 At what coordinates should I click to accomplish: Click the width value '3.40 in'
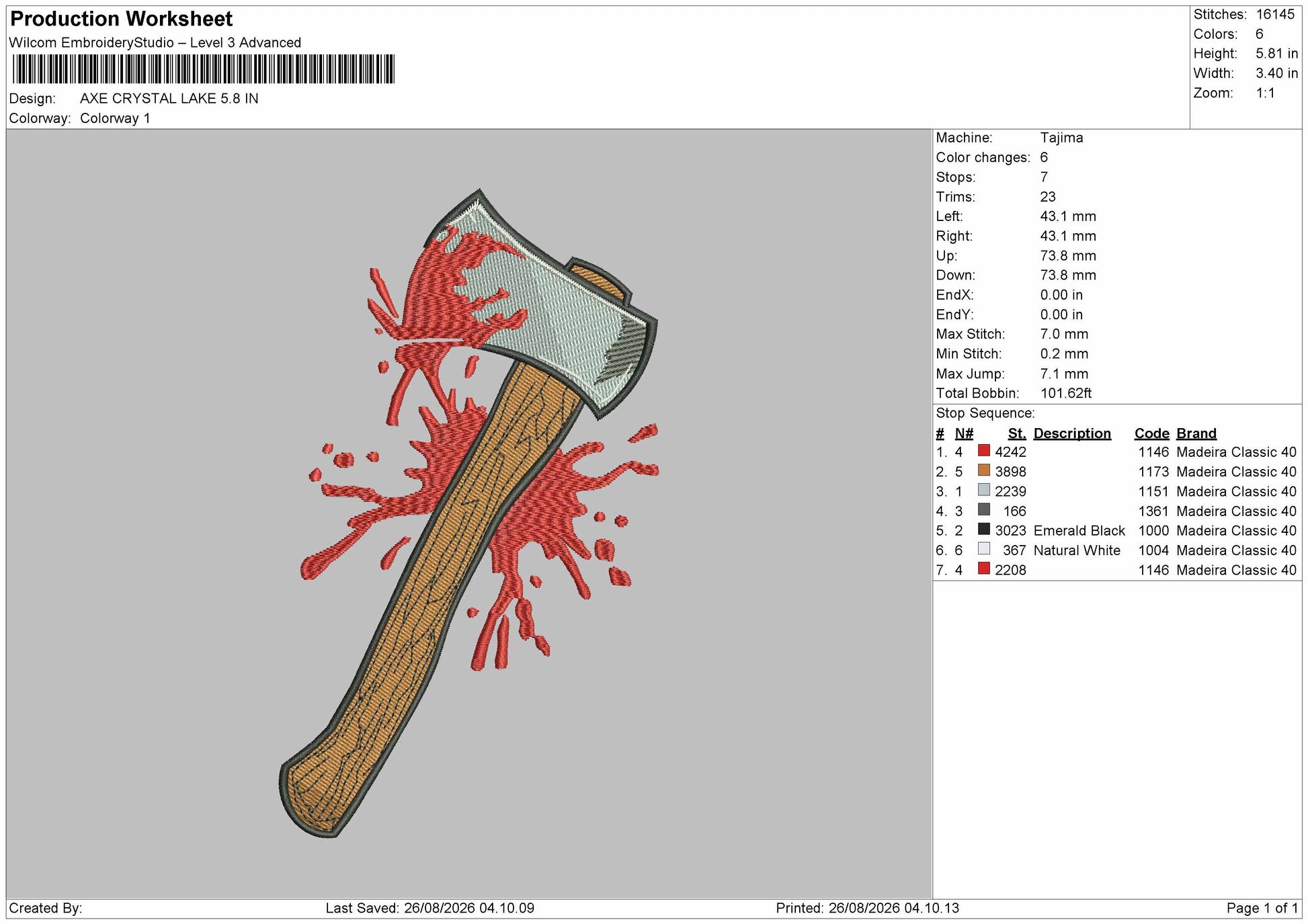coord(1276,73)
